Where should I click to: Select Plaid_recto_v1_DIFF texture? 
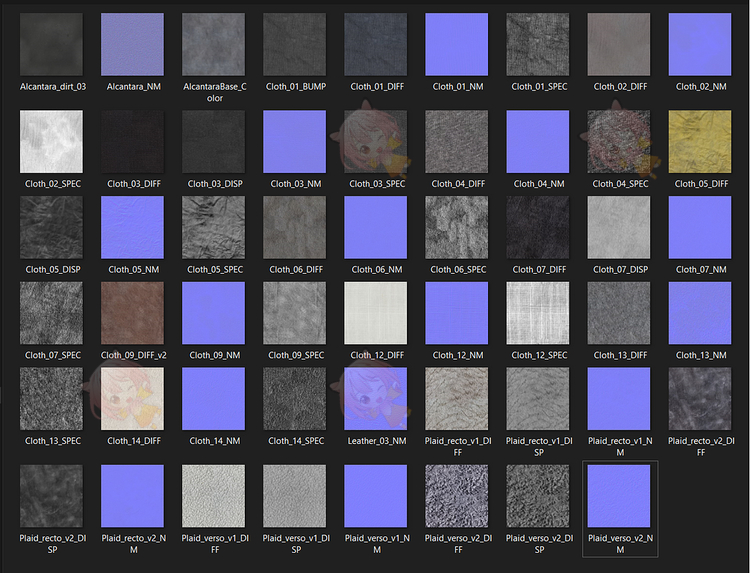[x=457, y=398]
